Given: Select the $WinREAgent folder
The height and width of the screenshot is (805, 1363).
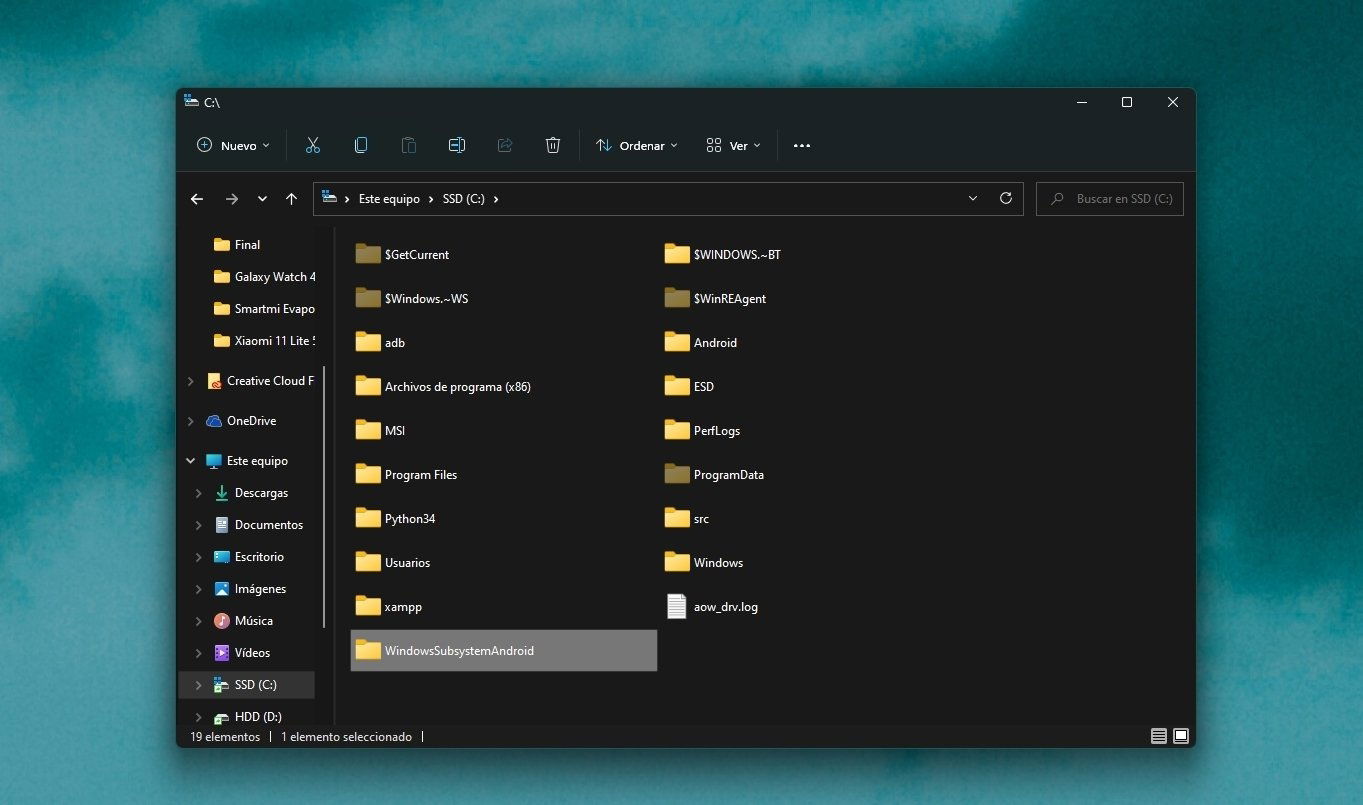Looking at the screenshot, I should (x=715, y=299).
